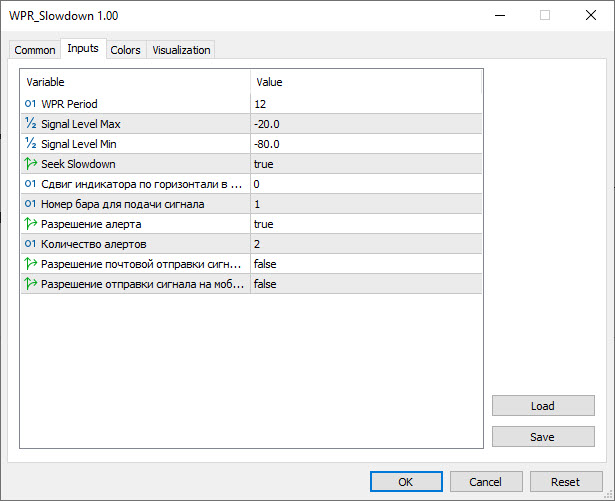This screenshot has height=501, width=615.
Task: Go to the Visualization tab
Action: 181,50
